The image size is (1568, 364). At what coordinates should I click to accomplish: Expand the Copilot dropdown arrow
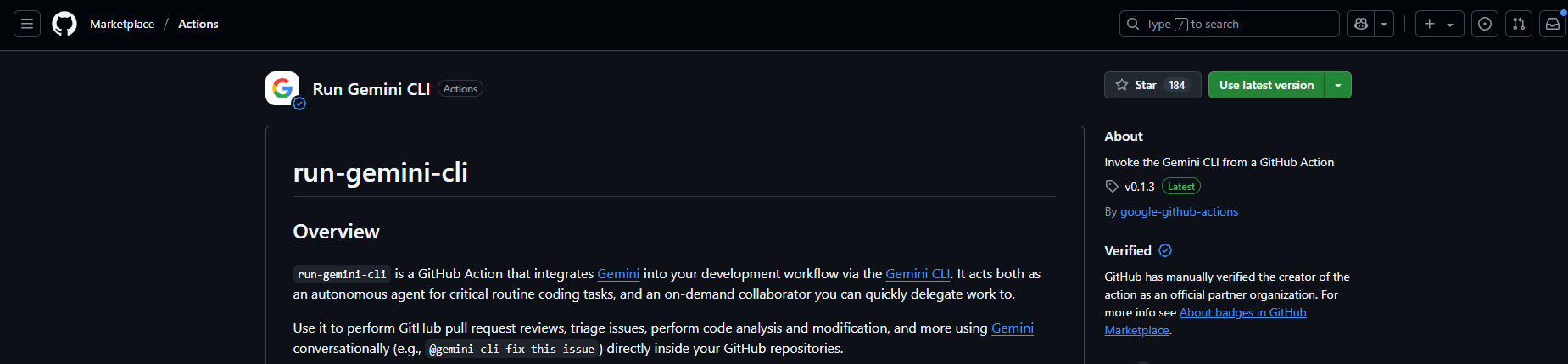(x=1384, y=24)
